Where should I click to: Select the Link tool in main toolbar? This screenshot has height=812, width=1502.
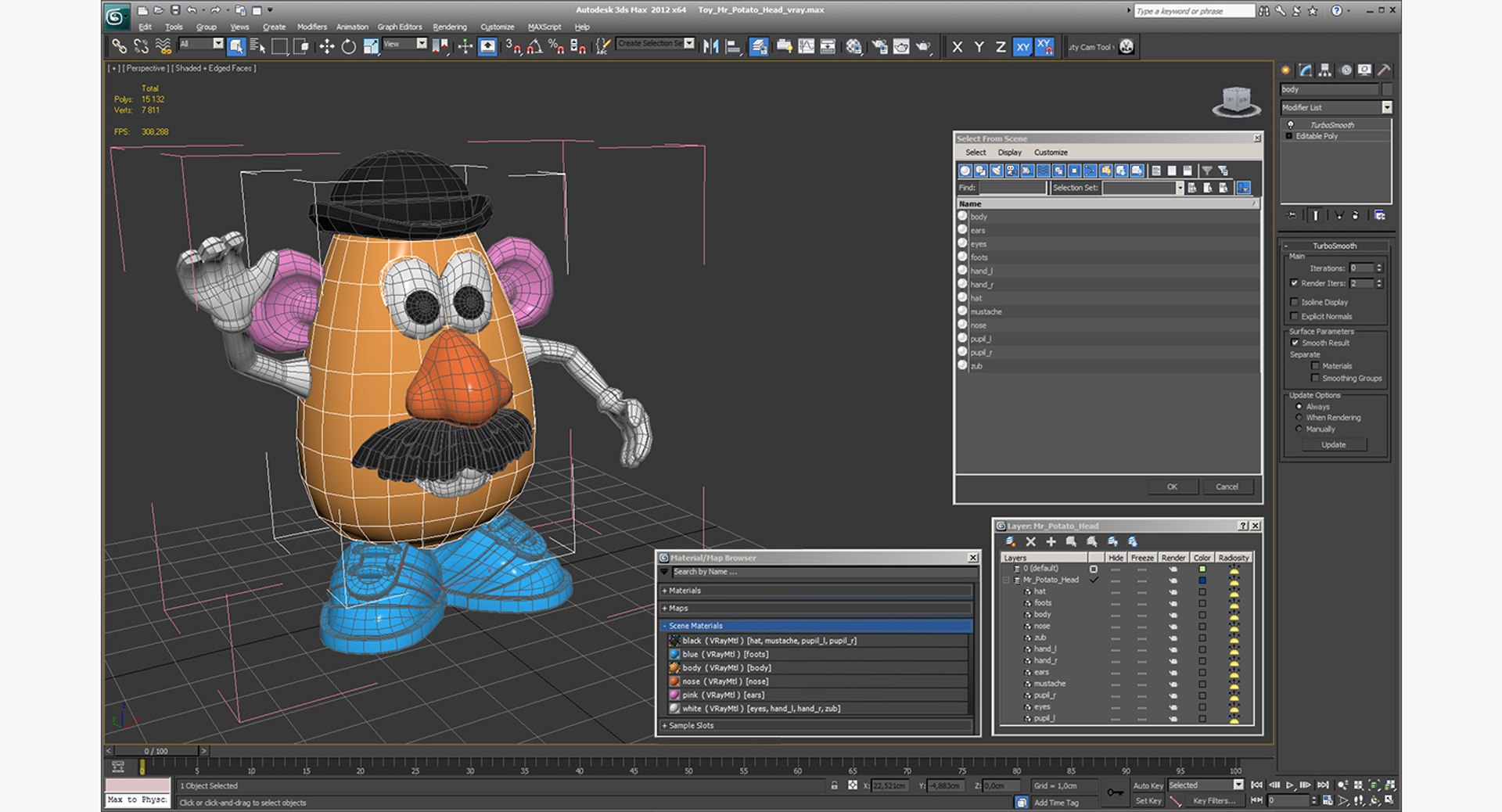coord(119,46)
